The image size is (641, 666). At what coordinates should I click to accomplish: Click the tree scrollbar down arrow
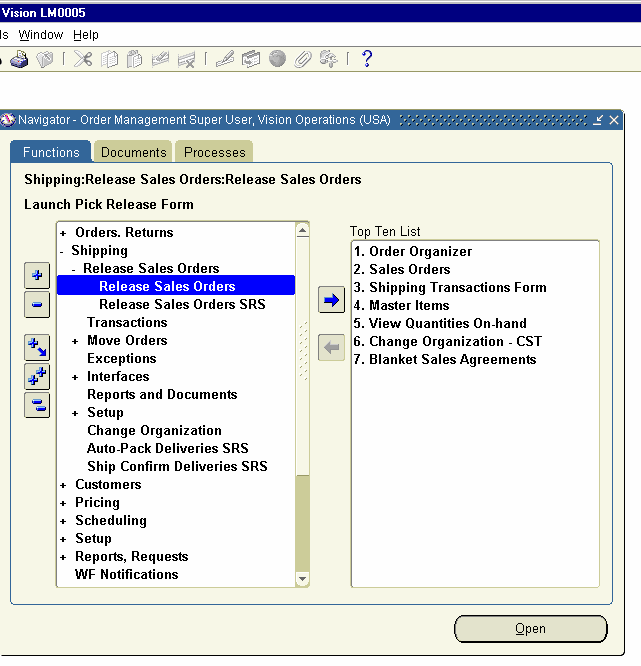tap(302, 579)
